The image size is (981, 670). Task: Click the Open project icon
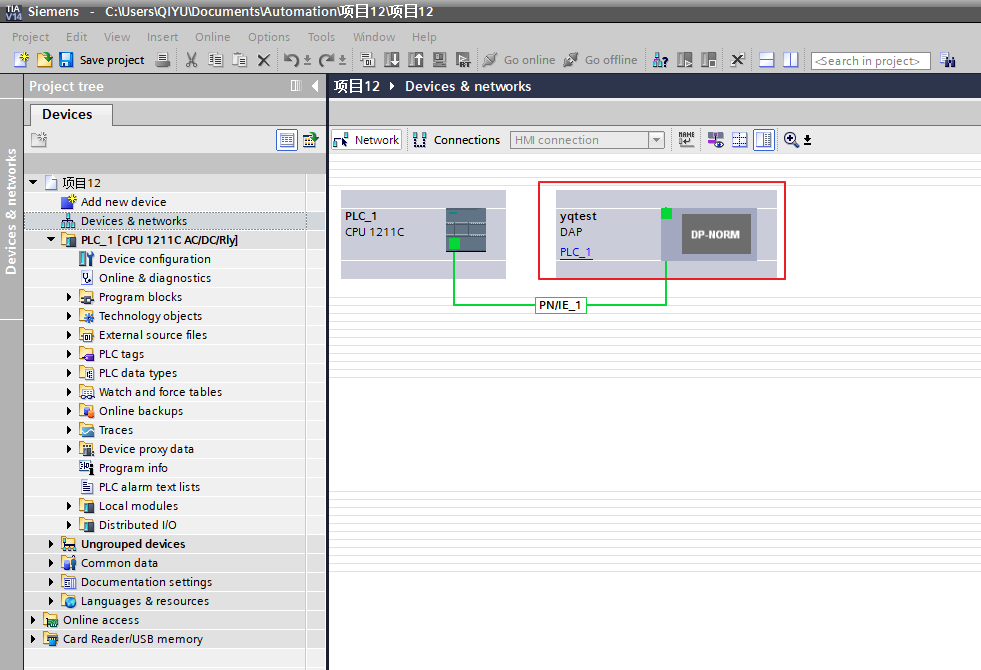pyautogui.click(x=44, y=60)
